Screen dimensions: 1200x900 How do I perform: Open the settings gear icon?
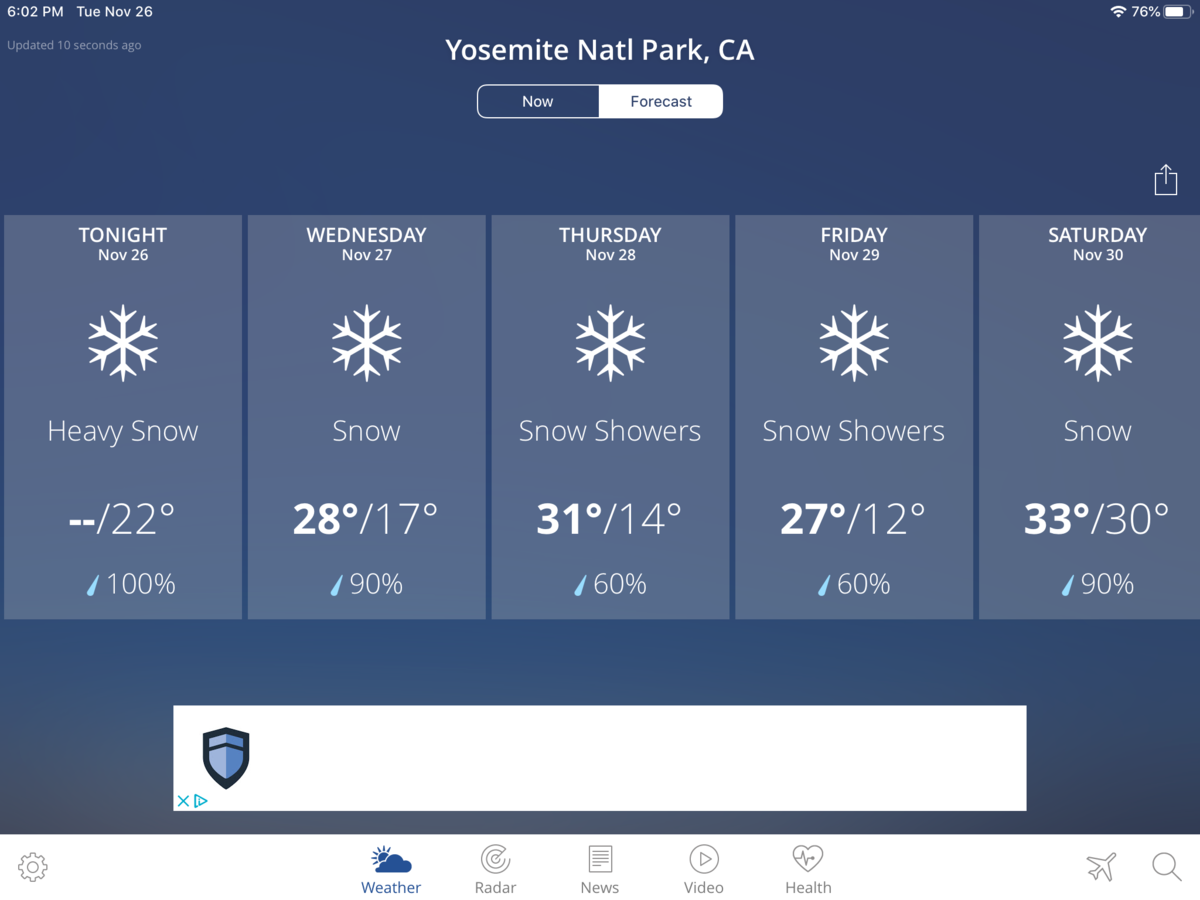33,867
